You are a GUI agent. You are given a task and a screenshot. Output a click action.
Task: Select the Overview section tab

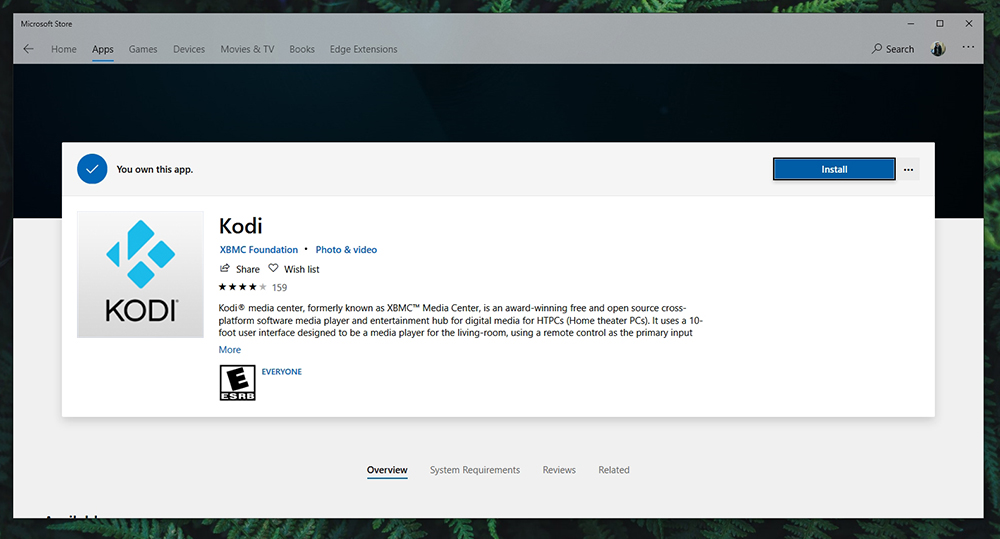click(387, 470)
